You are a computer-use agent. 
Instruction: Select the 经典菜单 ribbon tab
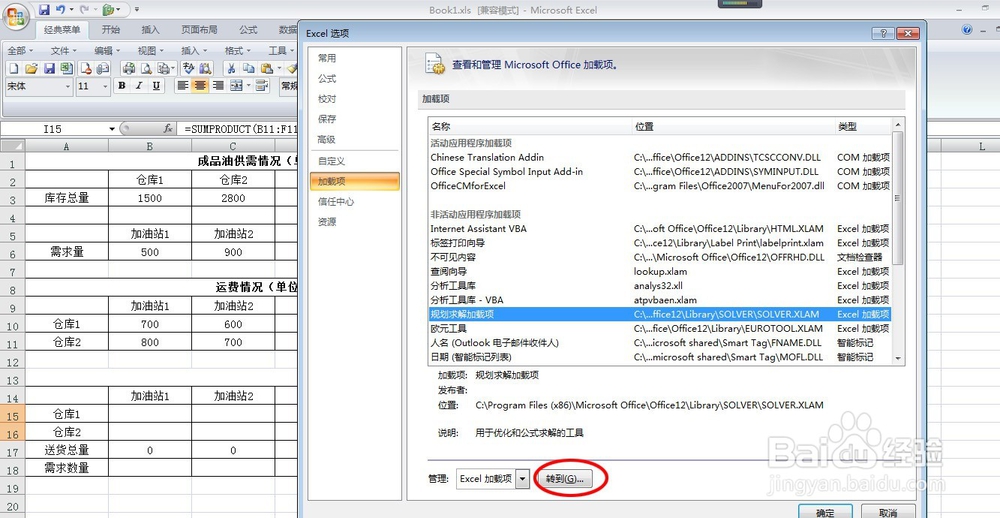point(62,29)
